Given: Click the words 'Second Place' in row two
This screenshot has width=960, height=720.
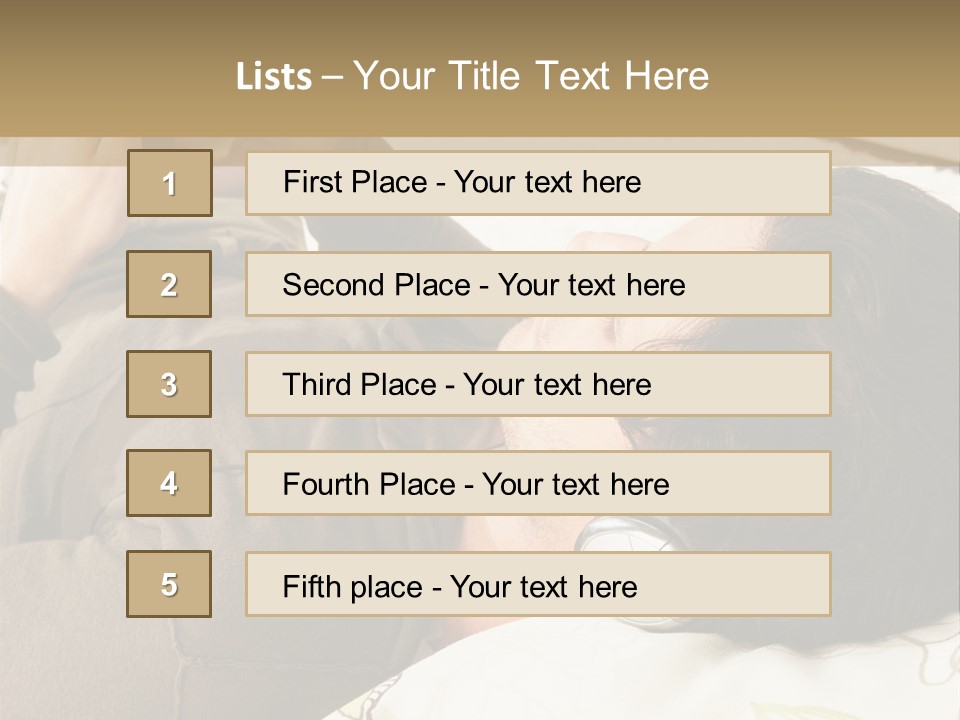Looking at the screenshot, I should click(376, 285).
